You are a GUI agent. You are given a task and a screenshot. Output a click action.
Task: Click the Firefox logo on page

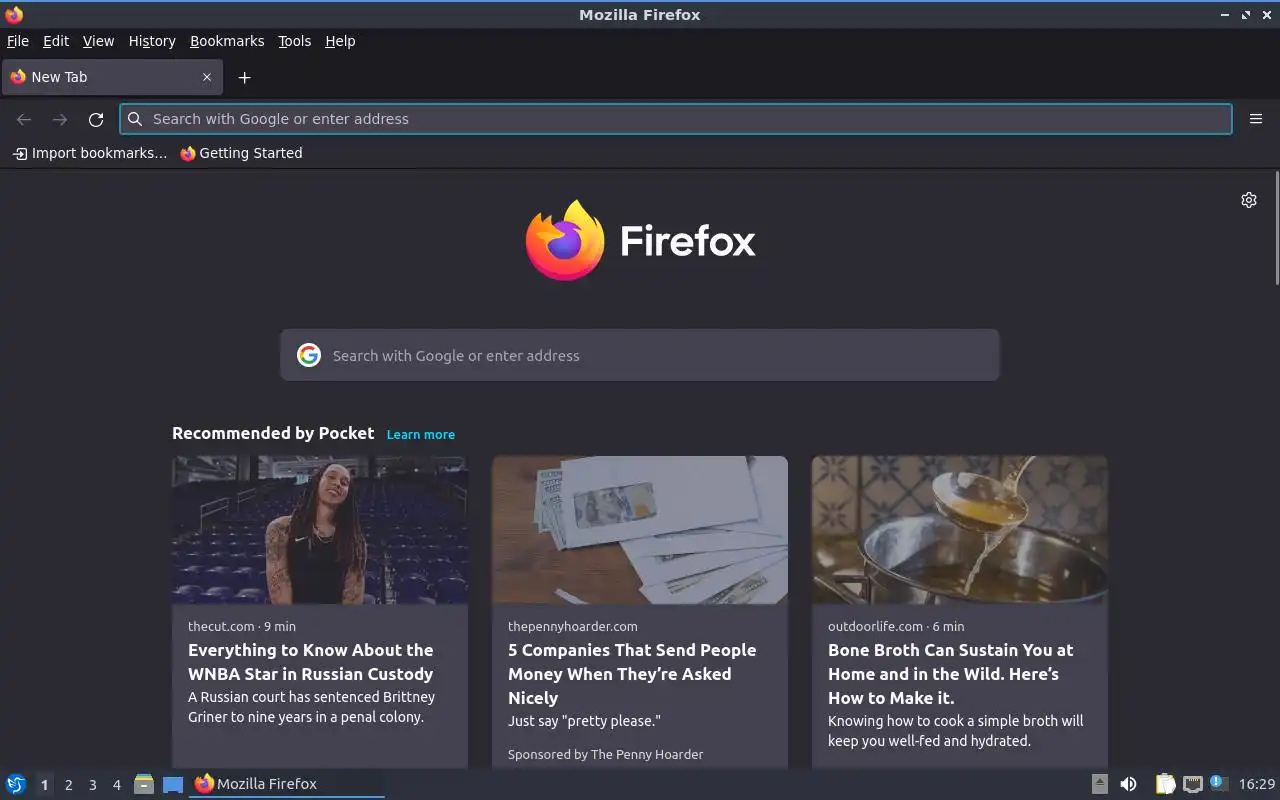click(x=640, y=240)
